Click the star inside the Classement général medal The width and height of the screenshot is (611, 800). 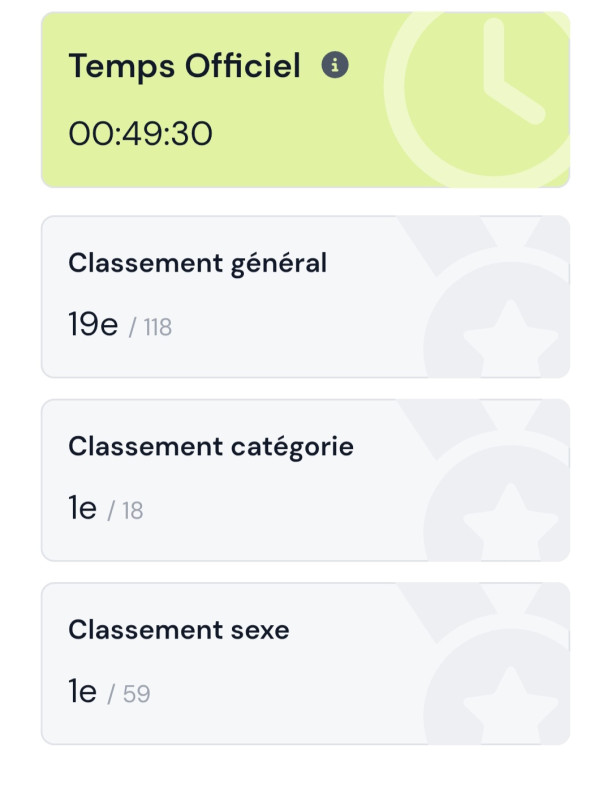coord(512,338)
